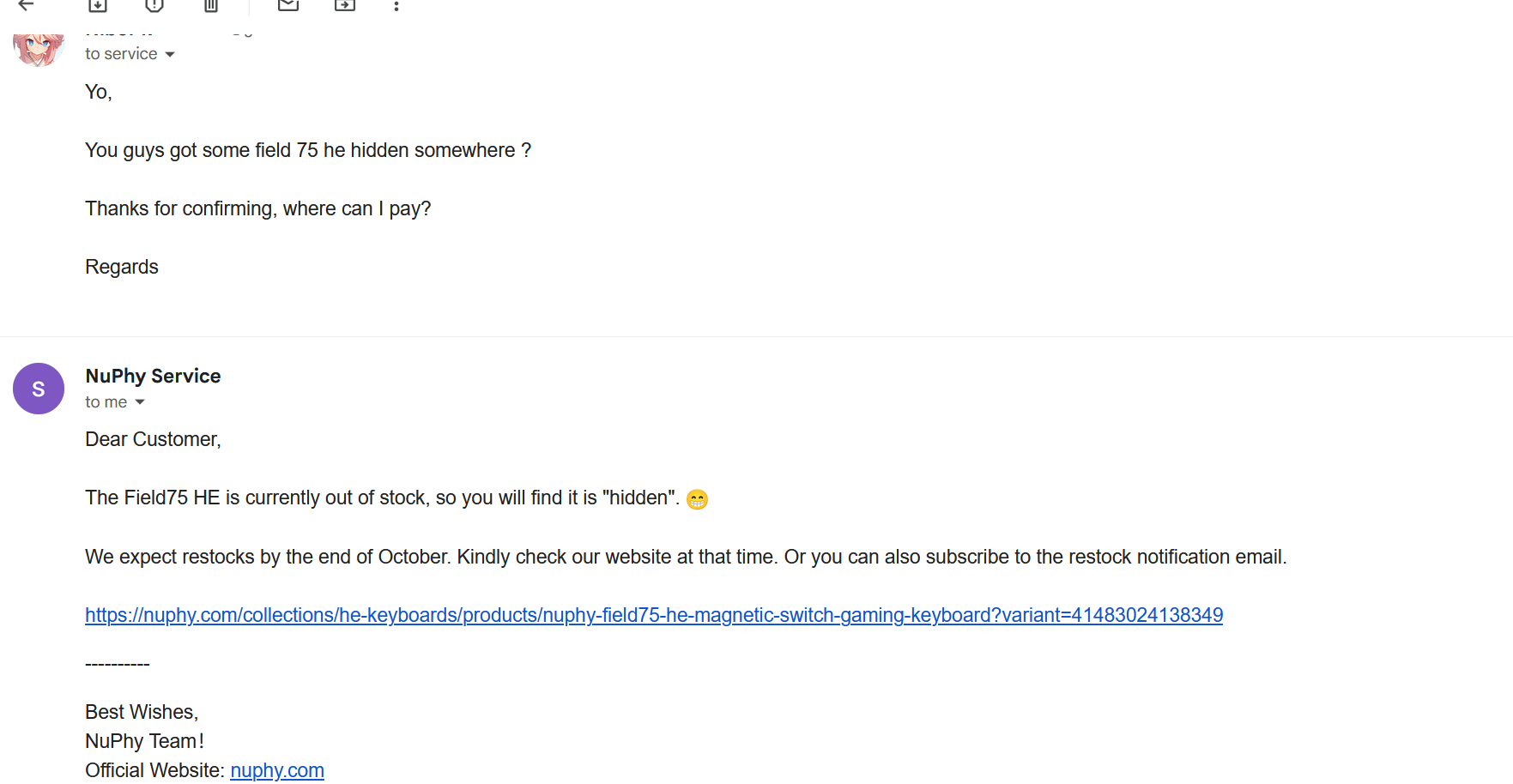Image resolution: width=1513 pixels, height=784 pixels.
Task: Click the 'Dear Customer' greeting text
Action: (153, 439)
